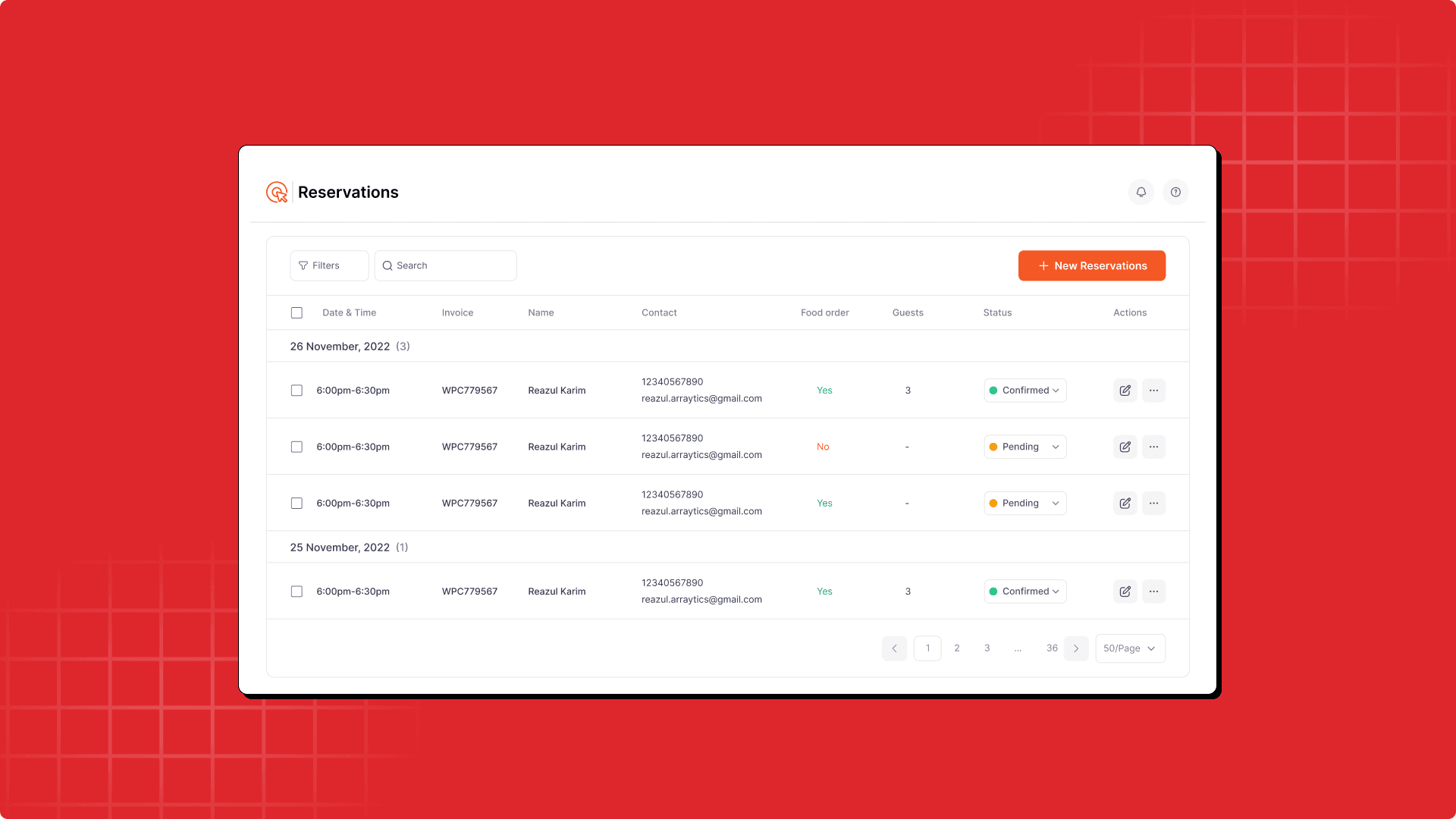This screenshot has width=1456, height=819.
Task: Click the pagination ellipsis
Action: [1018, 648]
